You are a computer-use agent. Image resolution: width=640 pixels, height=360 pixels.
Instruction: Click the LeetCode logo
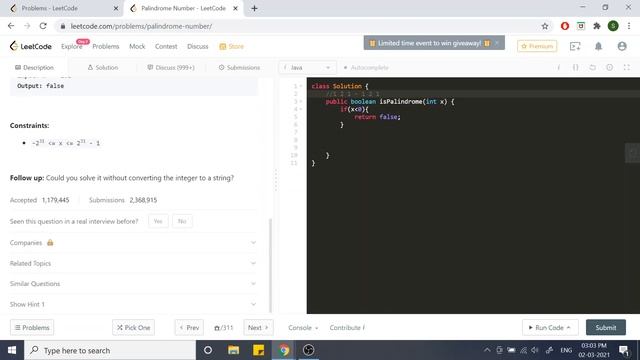point(31,46)
